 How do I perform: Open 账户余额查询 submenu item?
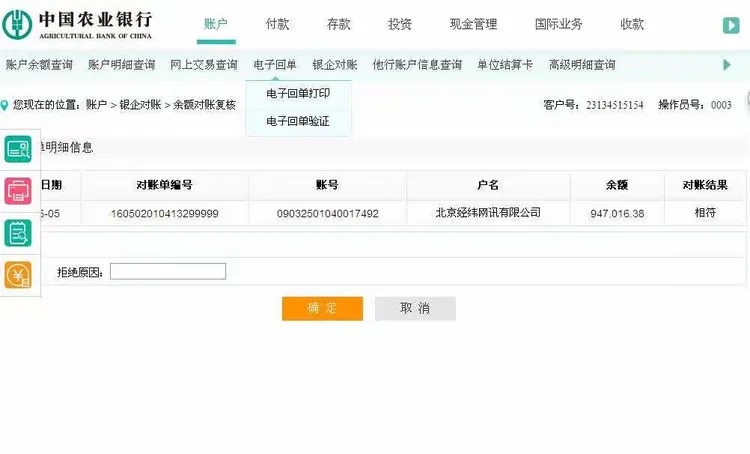point(39,65)
